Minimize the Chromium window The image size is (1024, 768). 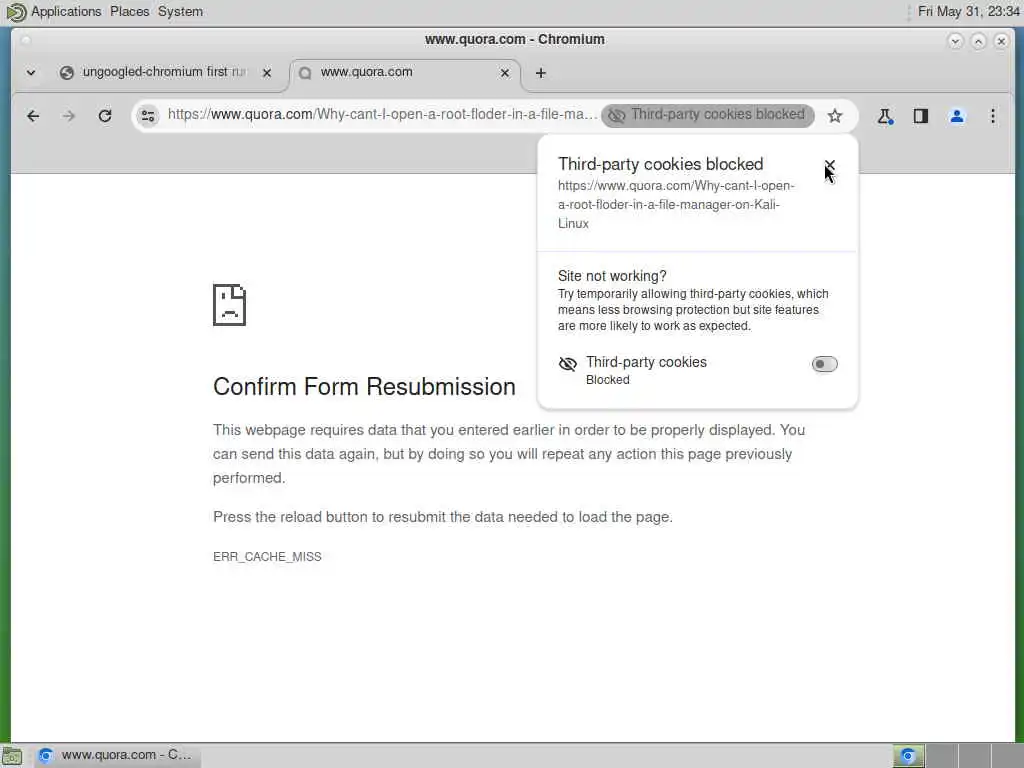pos(955,41)
